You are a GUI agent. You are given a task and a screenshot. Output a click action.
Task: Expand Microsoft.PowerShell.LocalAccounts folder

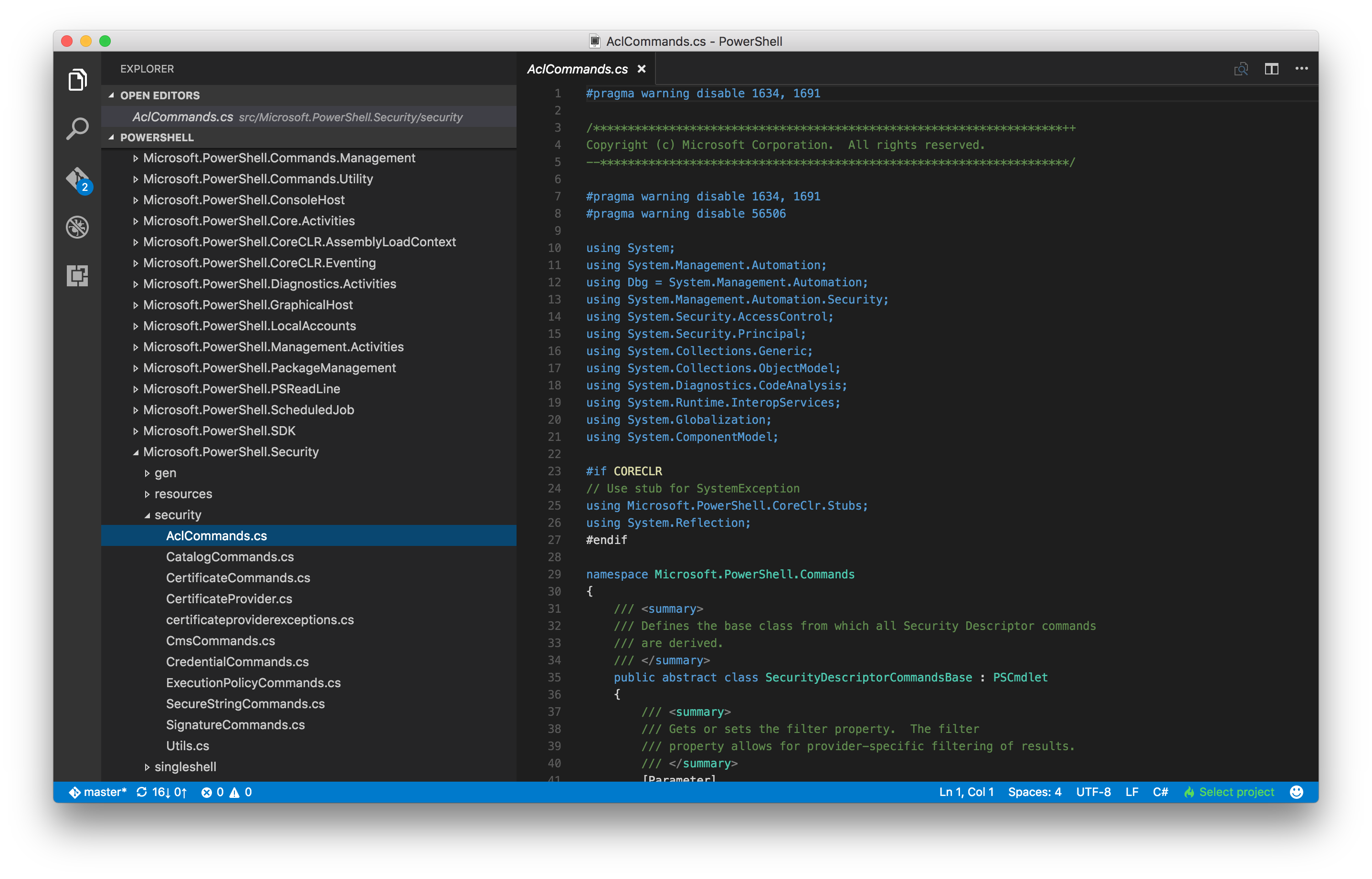click(x=309, y=326)
